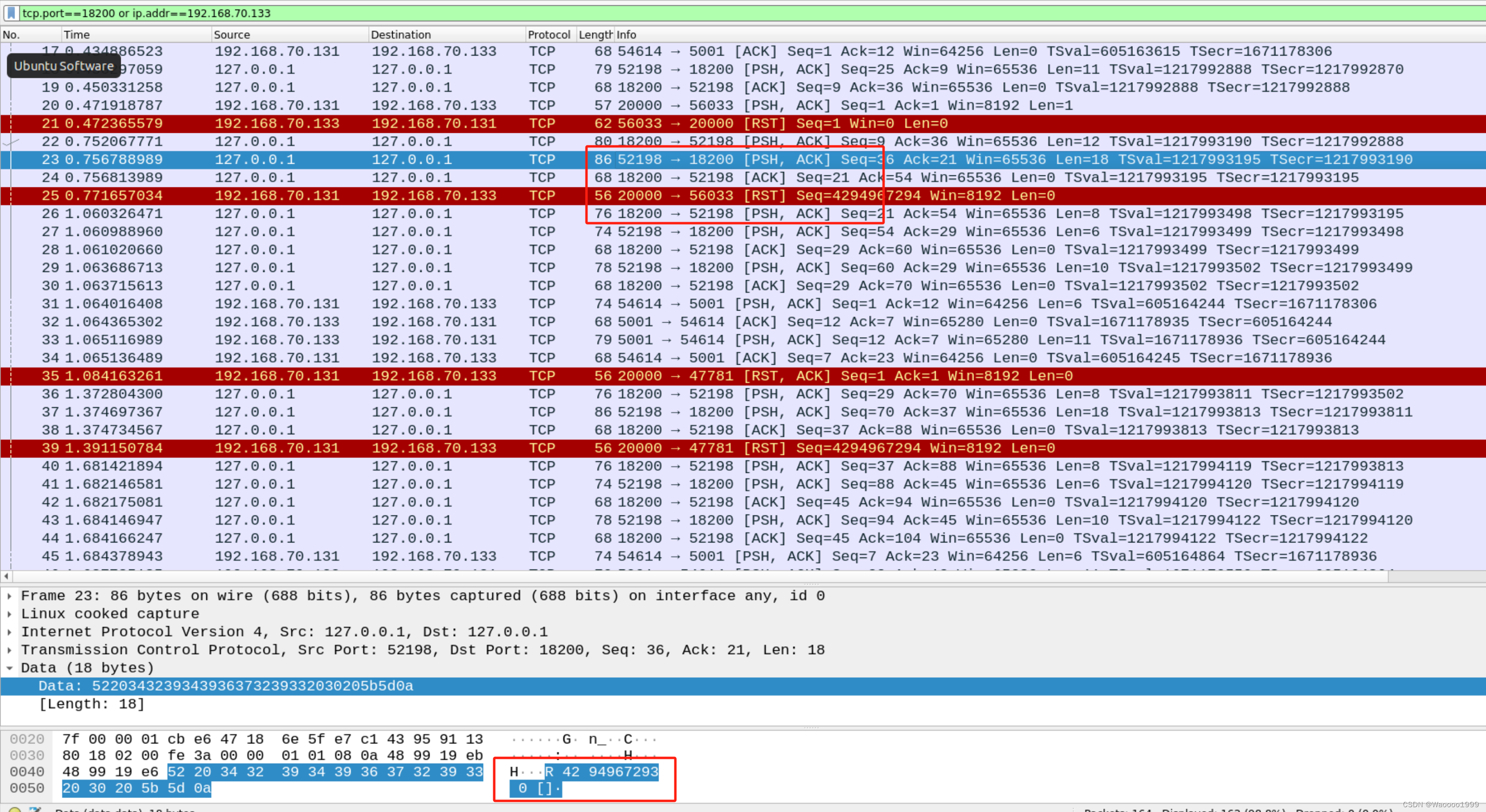The image size is (1486, 812).
Task: Expand the Transmission Control Protocol section
Action: tap(9, 650)
